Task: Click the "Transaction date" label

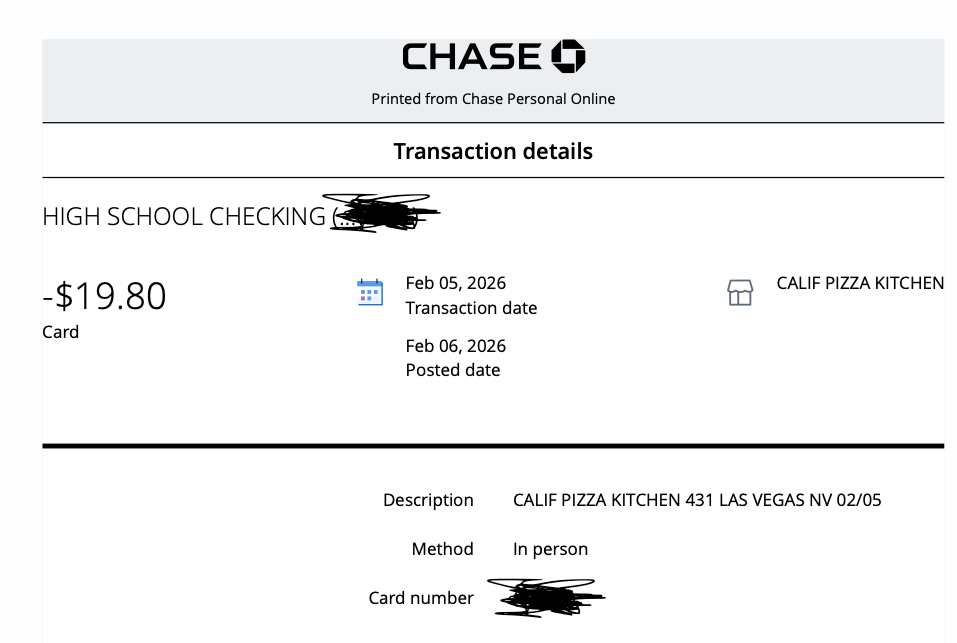Action: [x=471, y=308]
